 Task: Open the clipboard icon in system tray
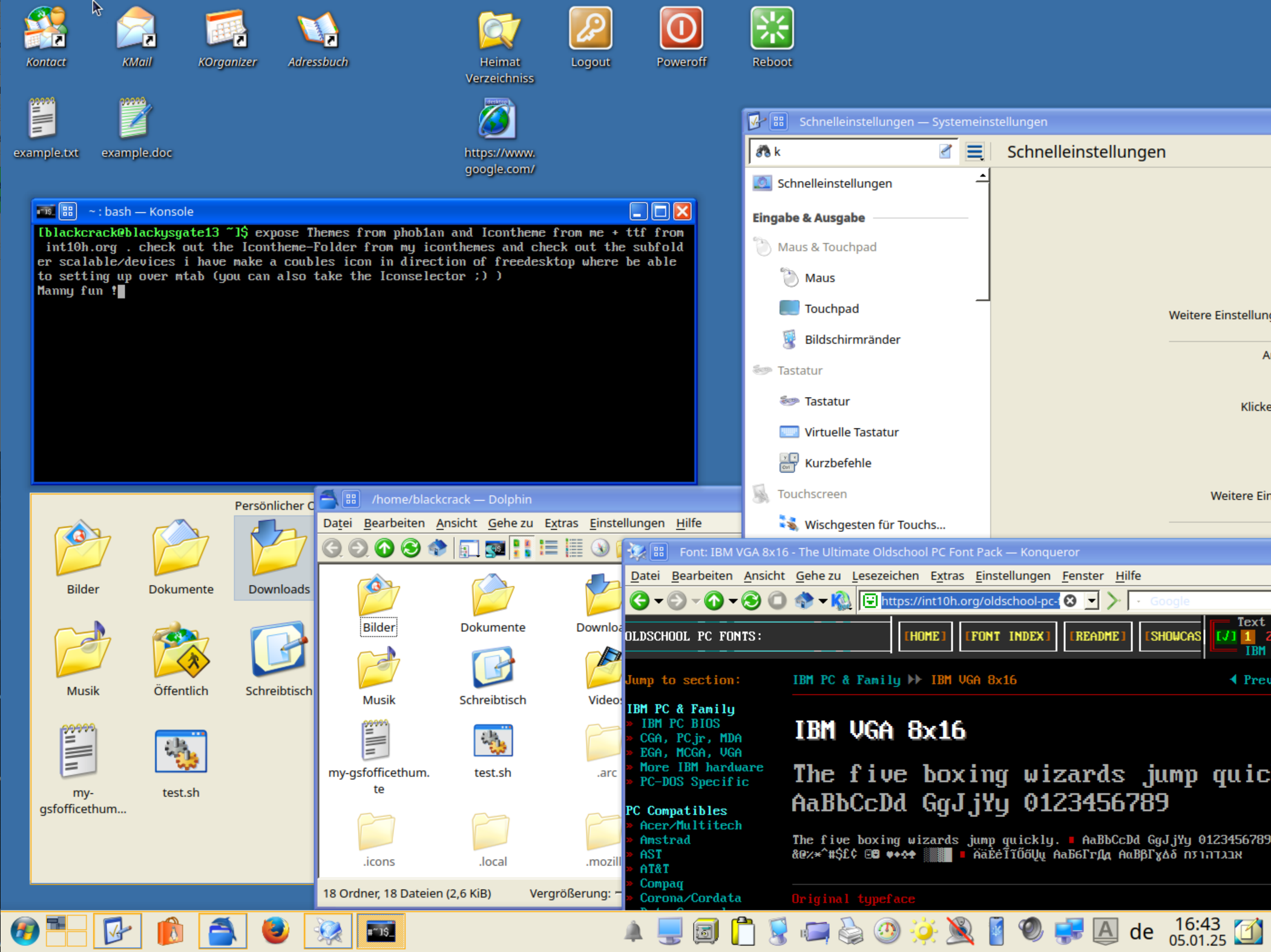[x=743, y=931]
